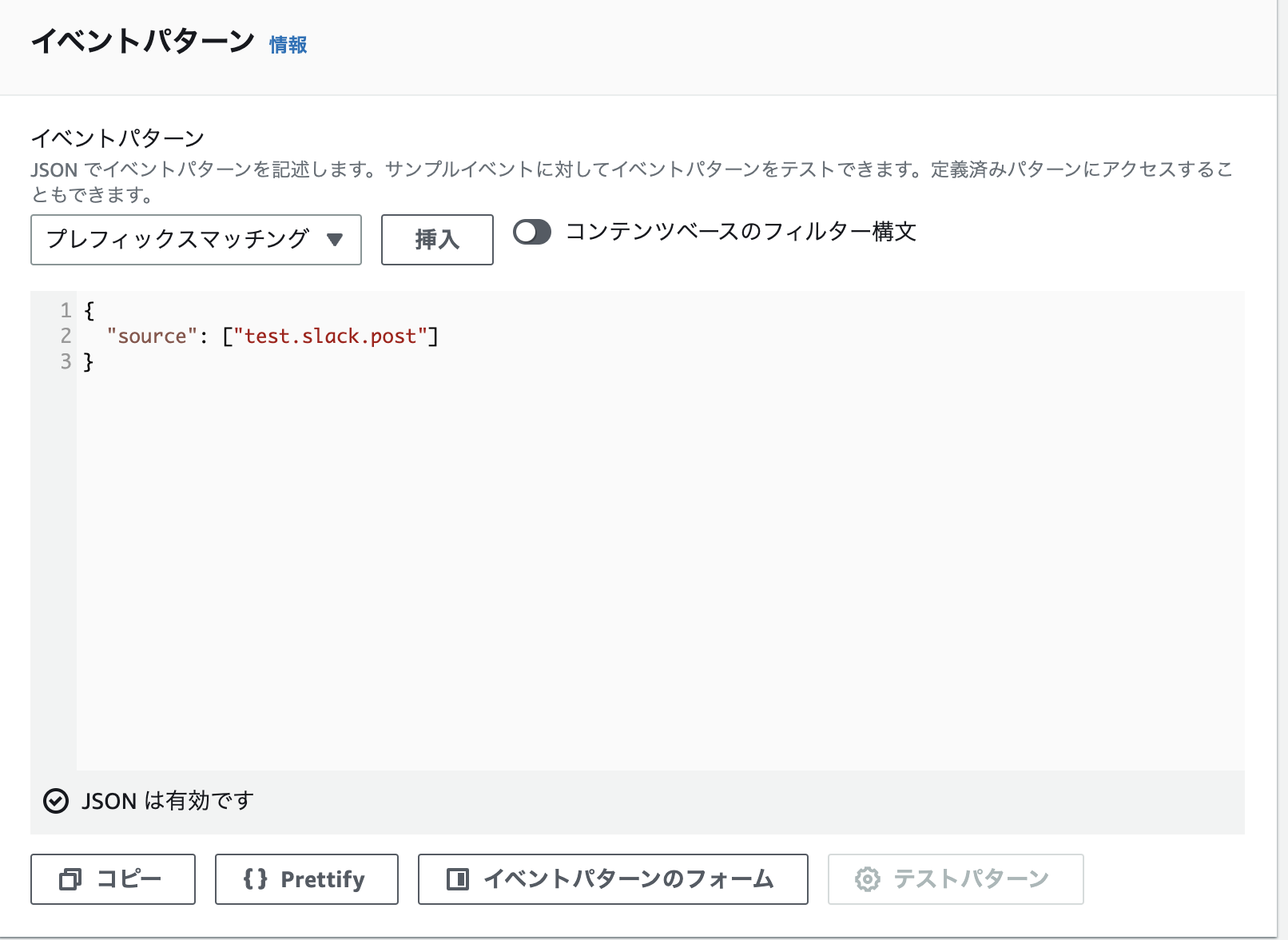
Task: Click the Prettify braces icon to format JSON
Action: point(255,879)
